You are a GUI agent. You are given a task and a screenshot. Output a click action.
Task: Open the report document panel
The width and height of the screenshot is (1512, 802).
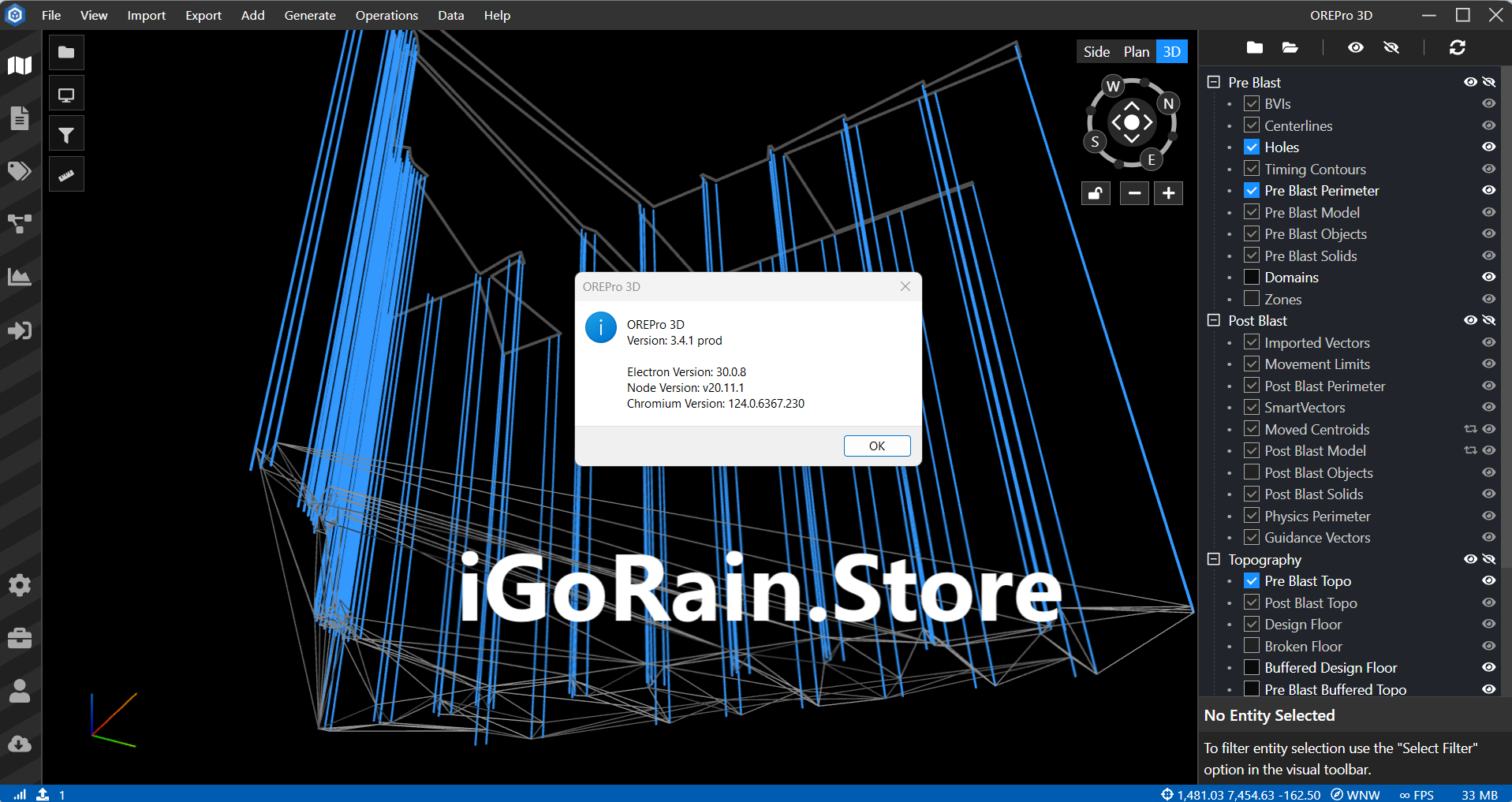tap(19, 118)
